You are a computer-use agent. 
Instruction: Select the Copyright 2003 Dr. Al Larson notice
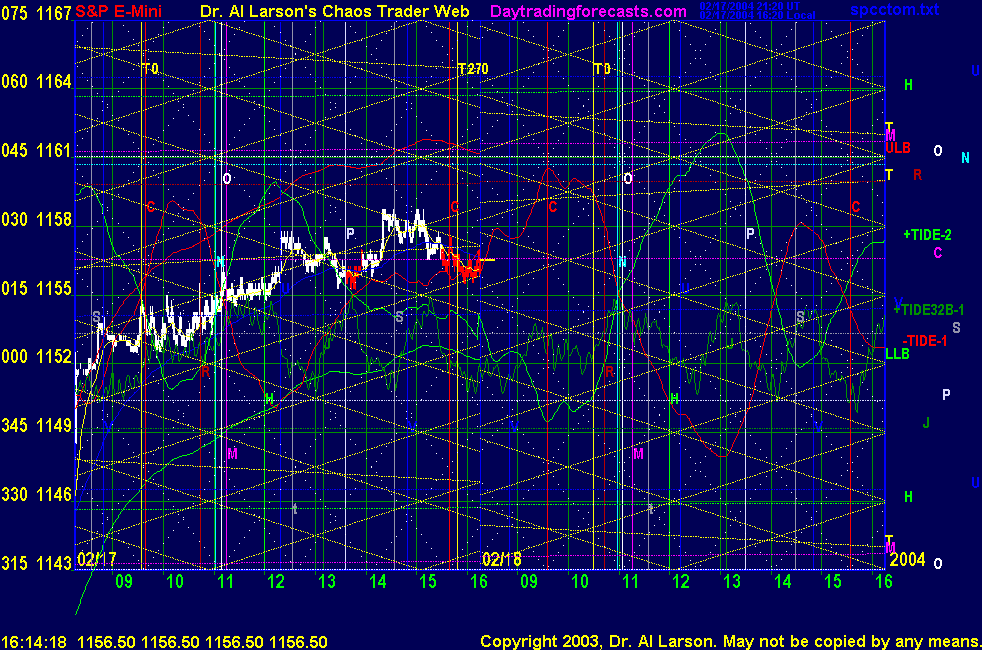(730, 641)
